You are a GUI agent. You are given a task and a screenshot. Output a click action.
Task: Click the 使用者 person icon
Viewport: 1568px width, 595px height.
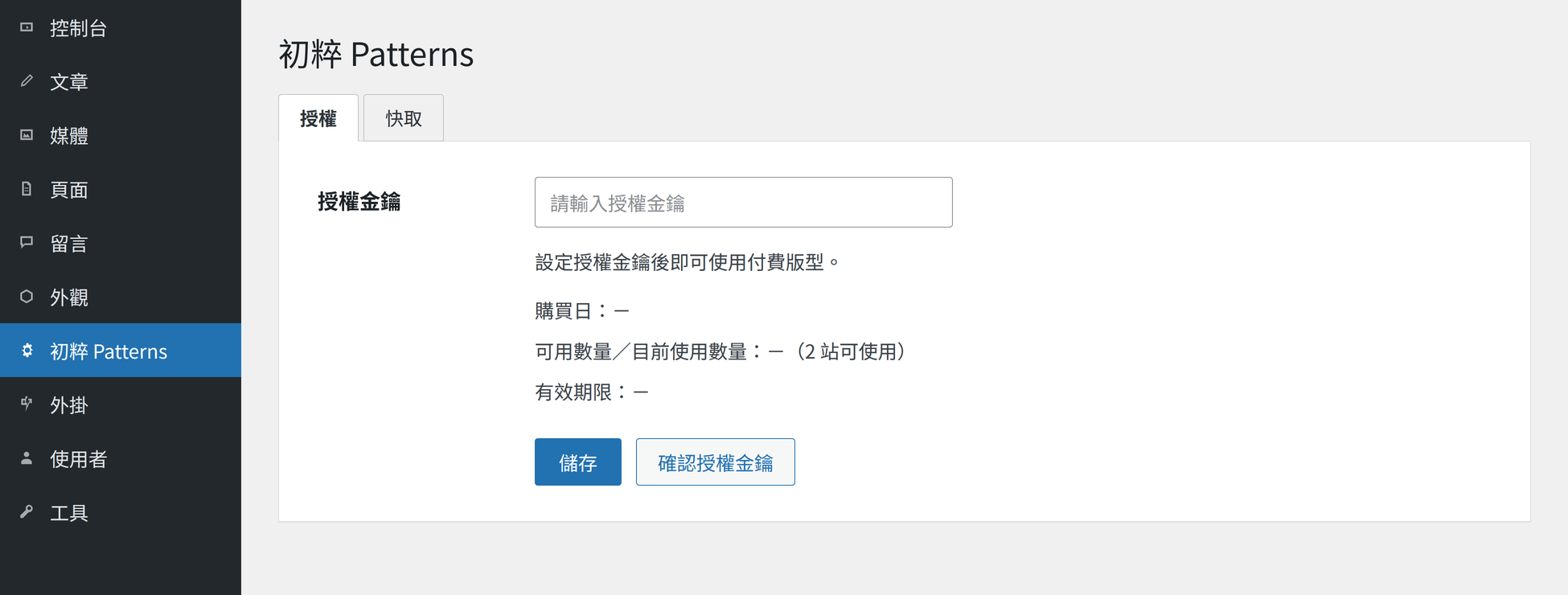click(27, 458)
